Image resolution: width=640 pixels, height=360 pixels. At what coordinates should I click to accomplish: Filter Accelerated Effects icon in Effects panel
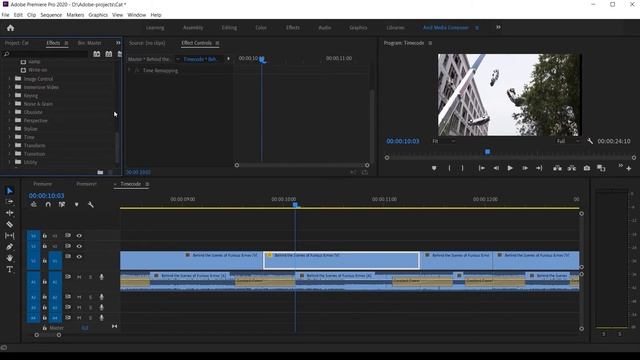point(96,54)
